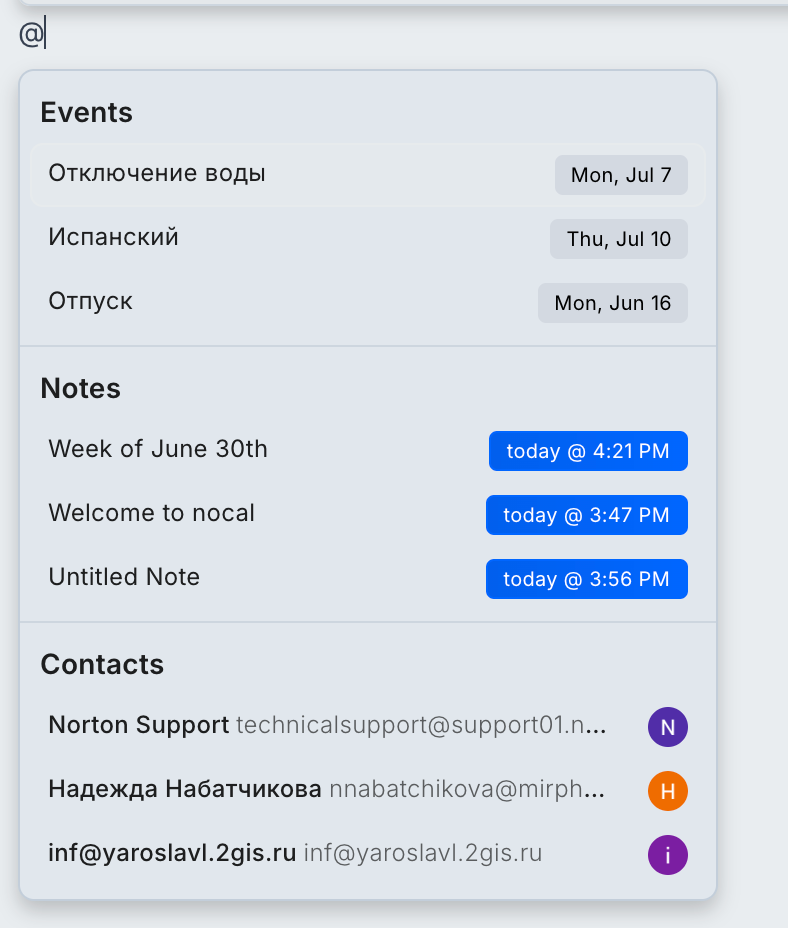Click the today @ 3:56 PM badge
Image resolution: width=788 pixels, height=928 pixels.
tap(587, 579)
